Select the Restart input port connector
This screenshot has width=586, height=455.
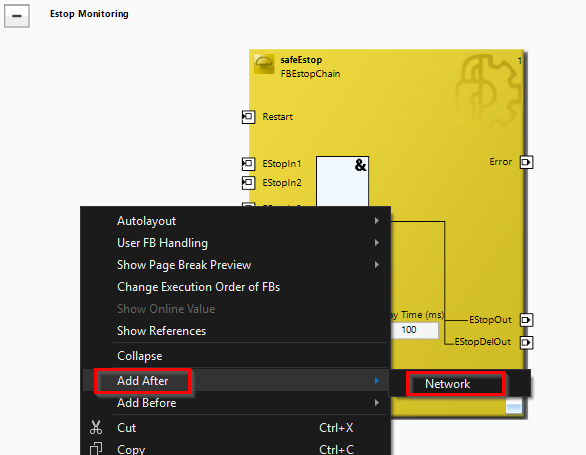[x=249, y=117]
